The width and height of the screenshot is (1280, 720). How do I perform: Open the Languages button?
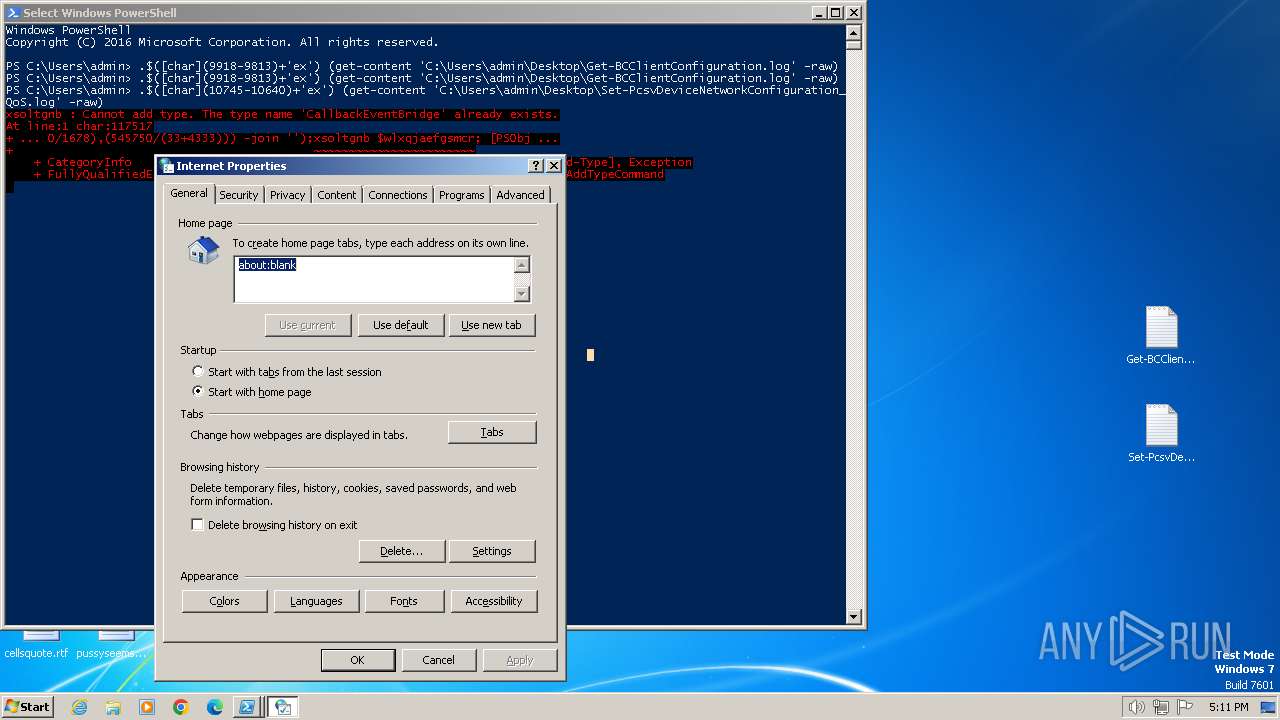tap(316, 601)
